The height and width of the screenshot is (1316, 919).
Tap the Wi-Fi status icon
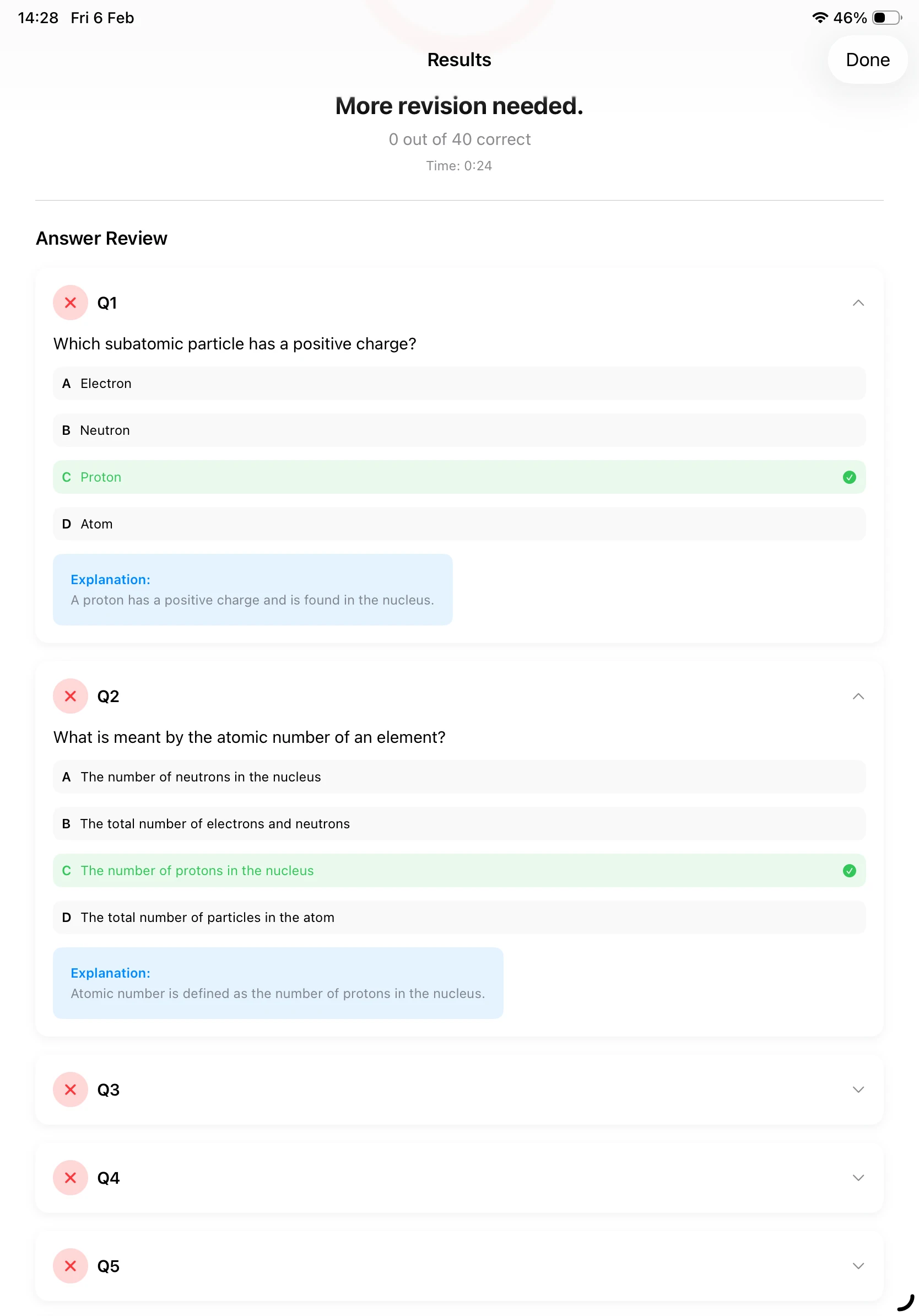coord(820,18)
